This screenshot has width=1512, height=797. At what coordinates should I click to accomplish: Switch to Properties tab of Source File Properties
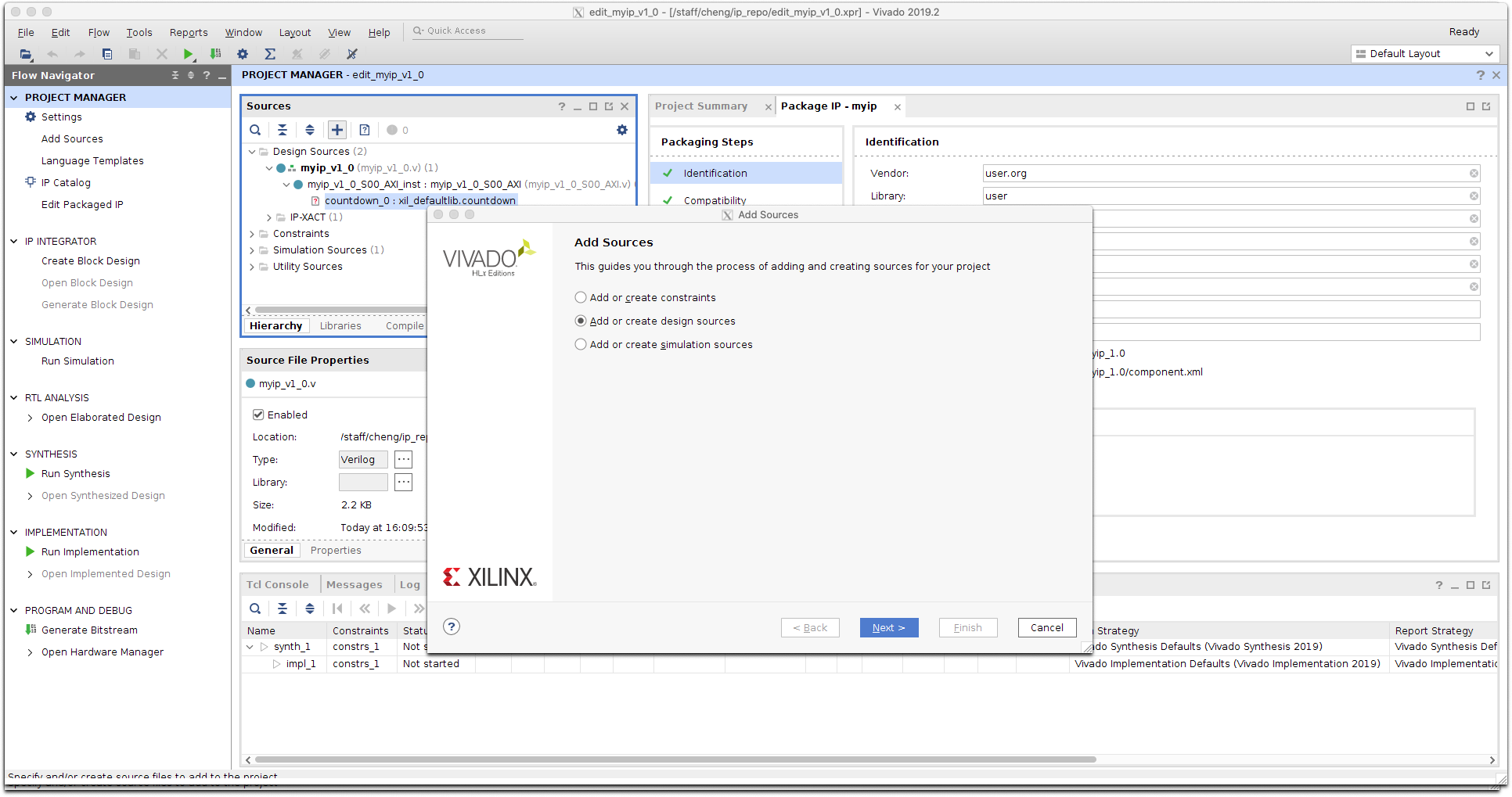pos(336,551)
